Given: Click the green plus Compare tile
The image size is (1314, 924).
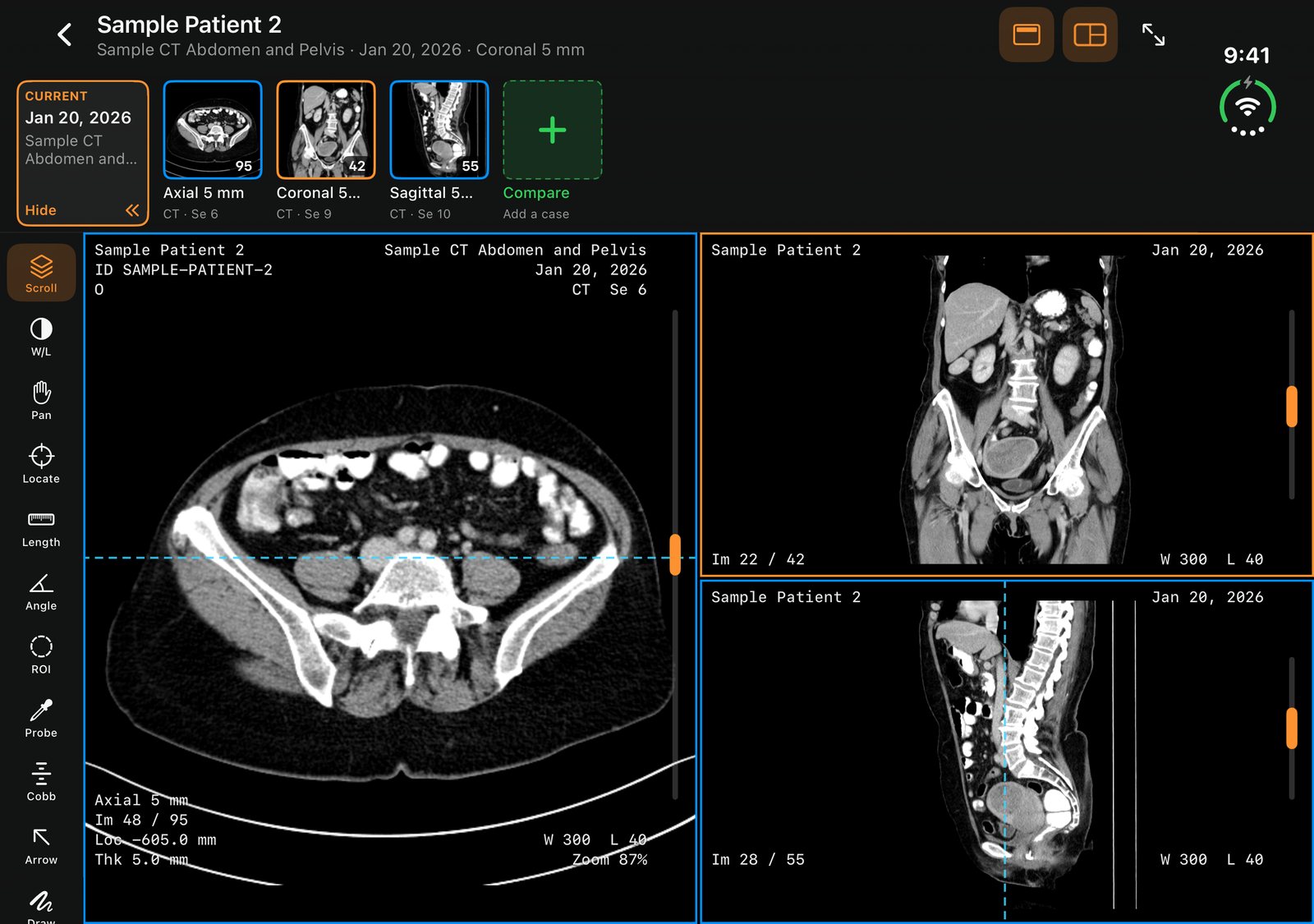Looking at the screenshot, I should pos(553,130).
